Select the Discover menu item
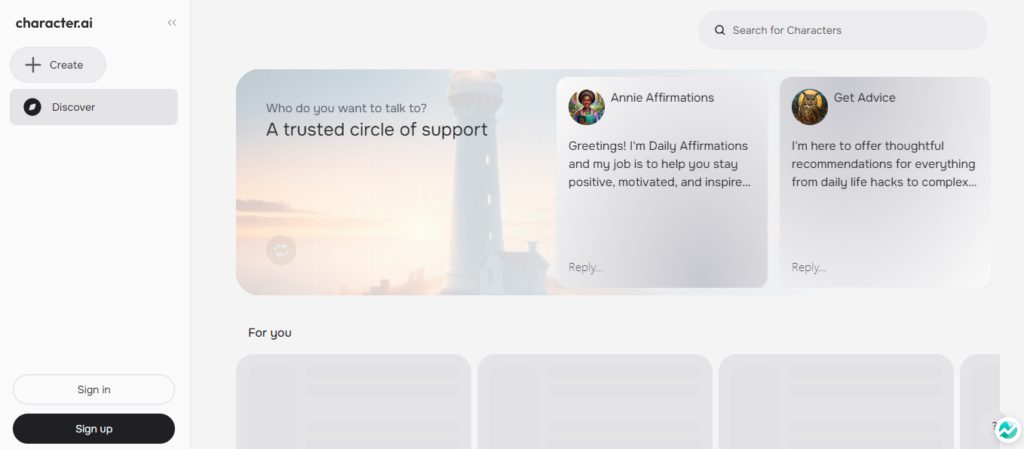Screen dimensions: 1024x449 coord(94,107)
